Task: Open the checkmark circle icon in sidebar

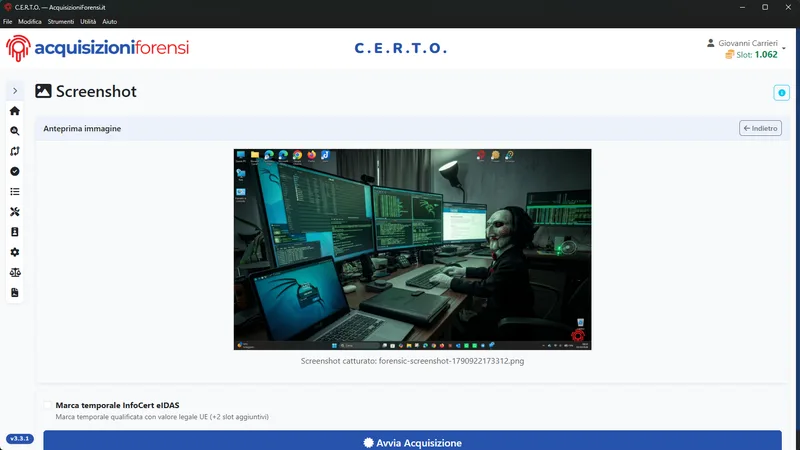Action: (15, 171)
